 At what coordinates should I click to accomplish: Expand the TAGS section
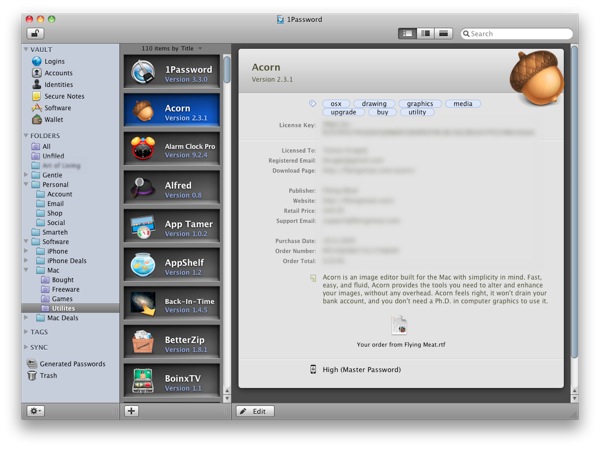tap(26, 331)
